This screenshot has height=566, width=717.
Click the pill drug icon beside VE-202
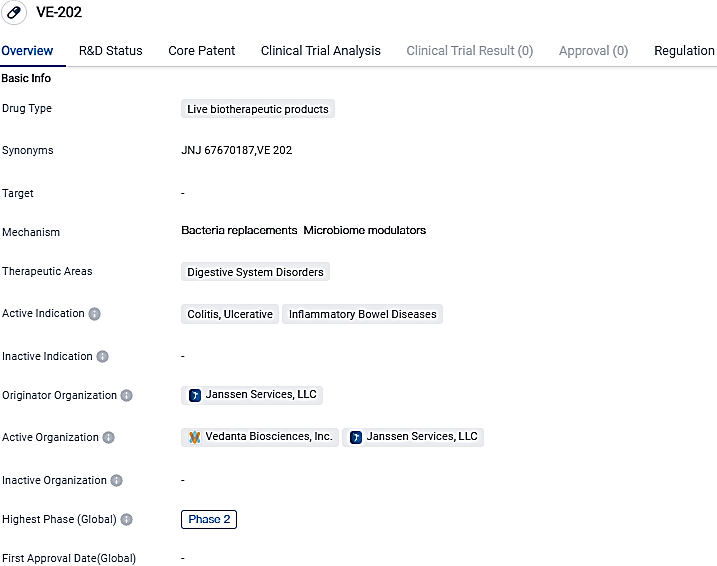[x=14, y=13]
